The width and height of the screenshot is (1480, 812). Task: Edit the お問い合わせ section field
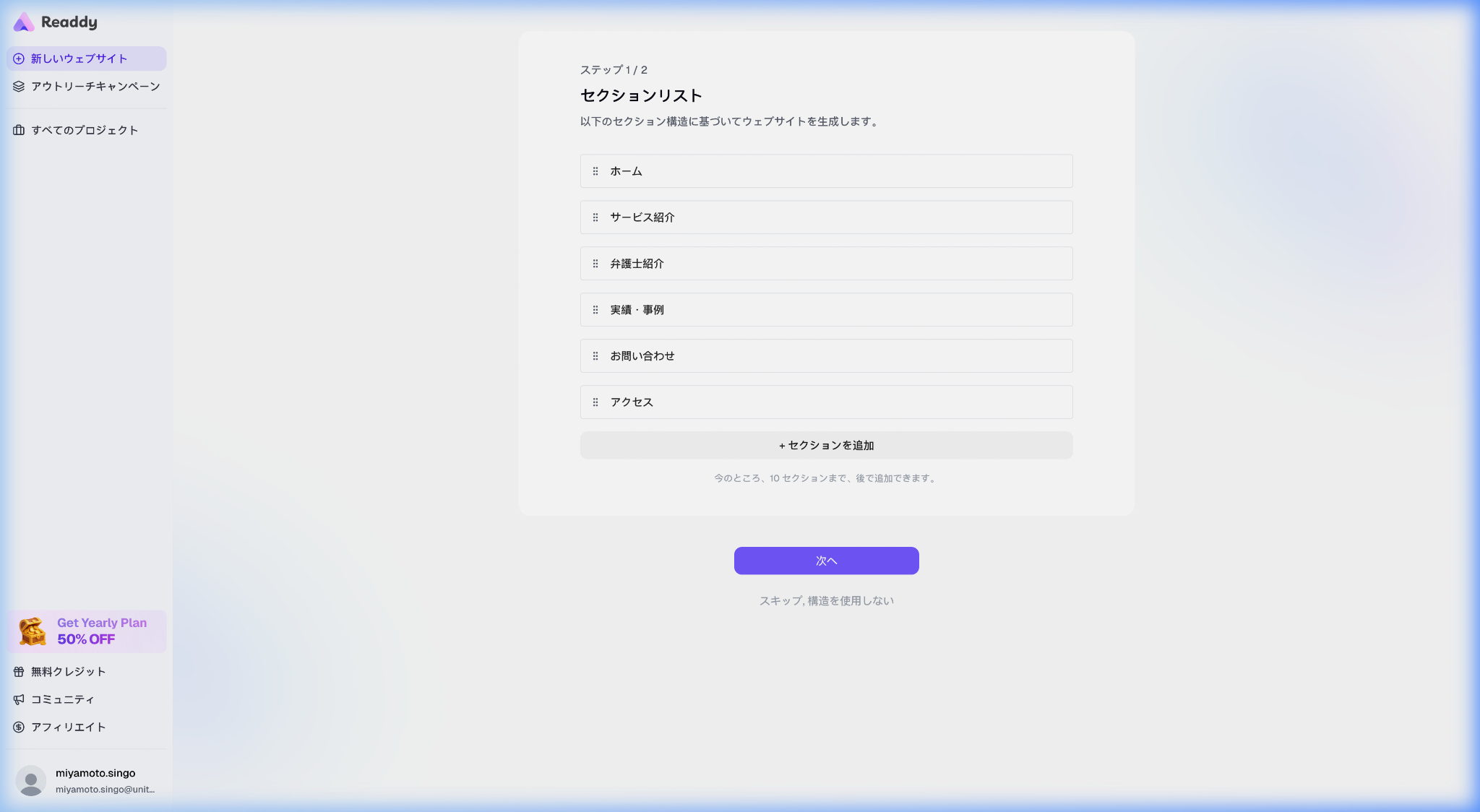coord(826,356)
